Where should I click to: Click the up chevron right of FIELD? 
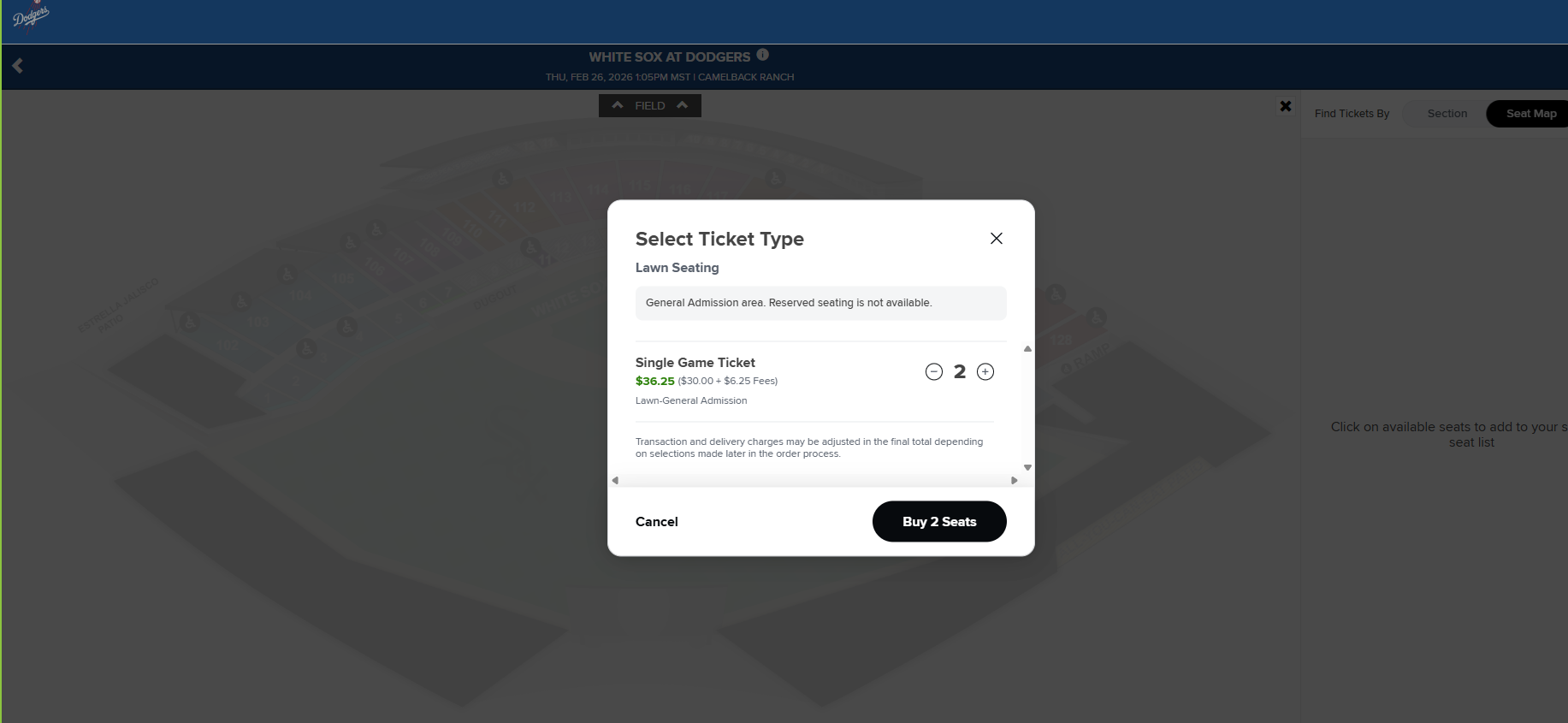point(682,105)
